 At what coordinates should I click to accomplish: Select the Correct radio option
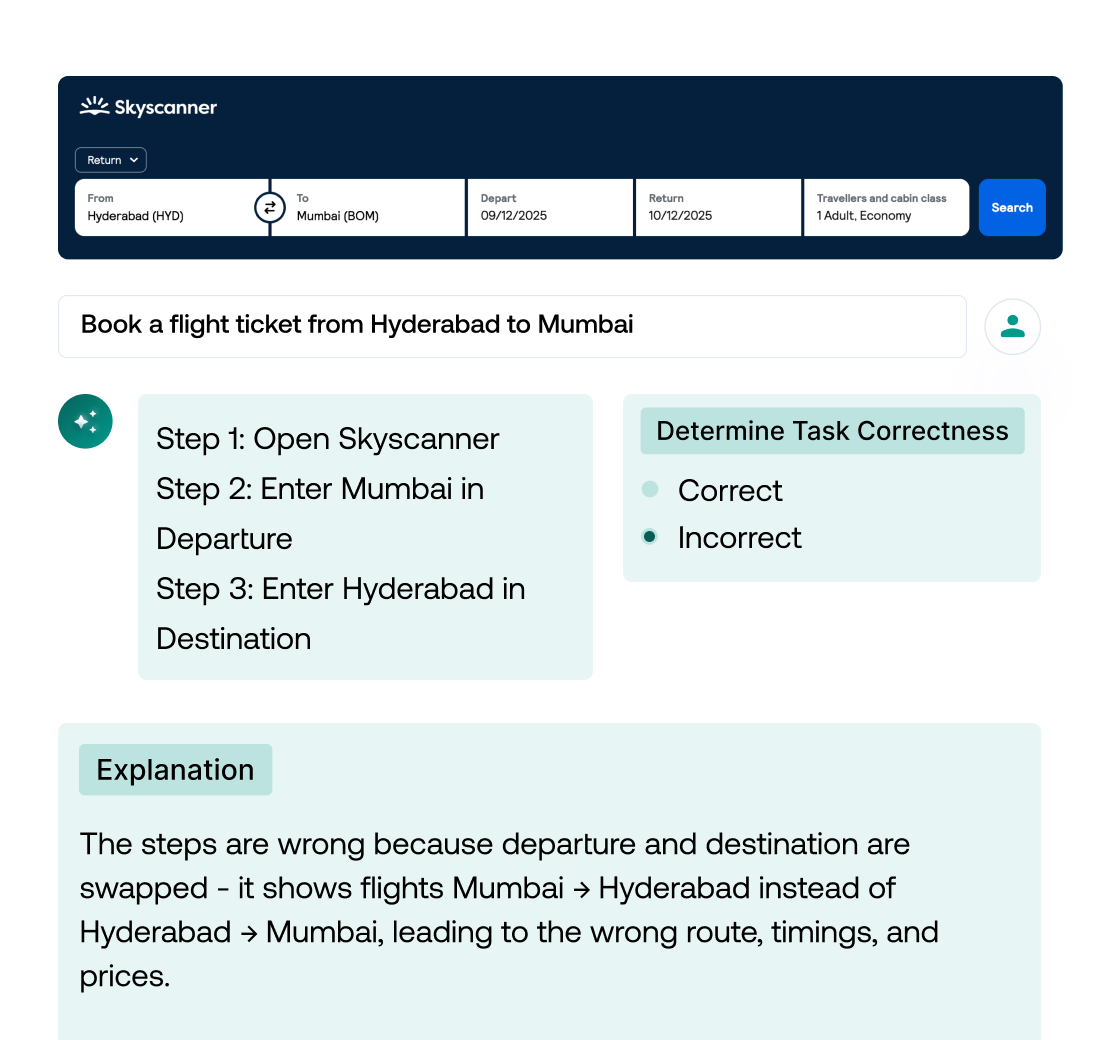650,490
